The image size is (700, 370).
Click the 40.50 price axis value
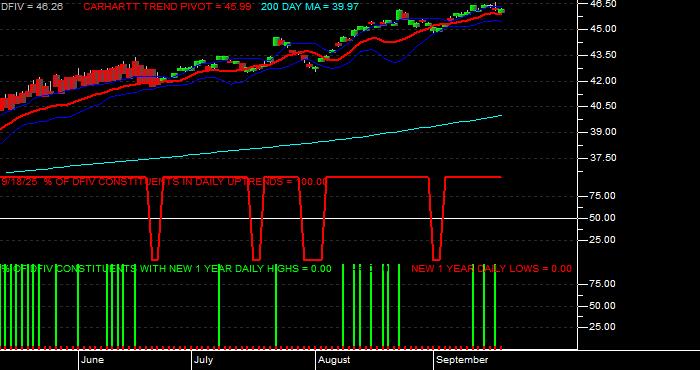604,106
